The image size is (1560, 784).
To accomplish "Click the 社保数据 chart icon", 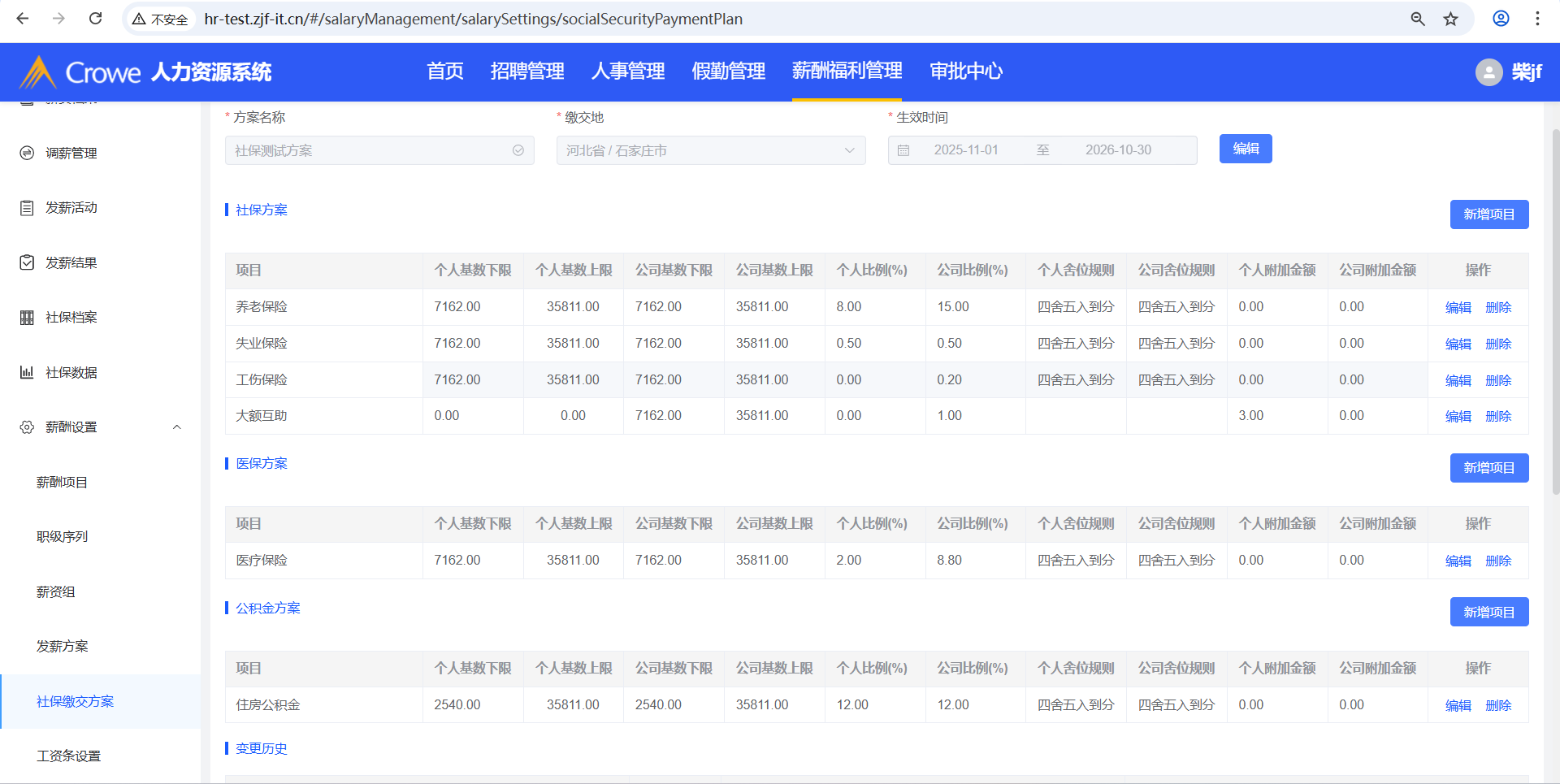I will (27, 372).
